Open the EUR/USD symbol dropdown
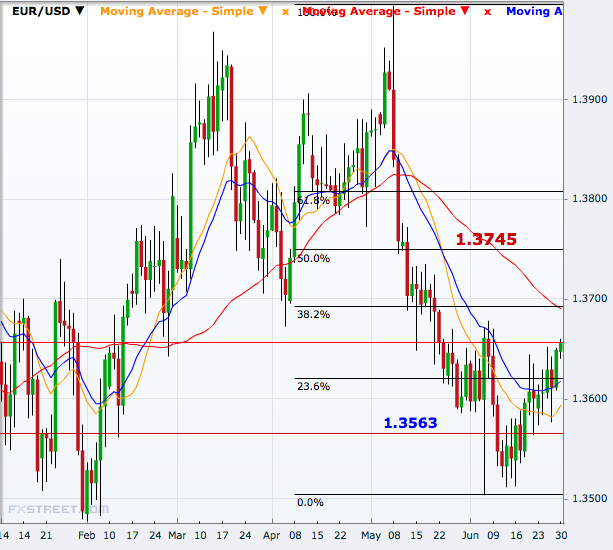The width and height of the screenshot is (613, 550). [80, 11]
